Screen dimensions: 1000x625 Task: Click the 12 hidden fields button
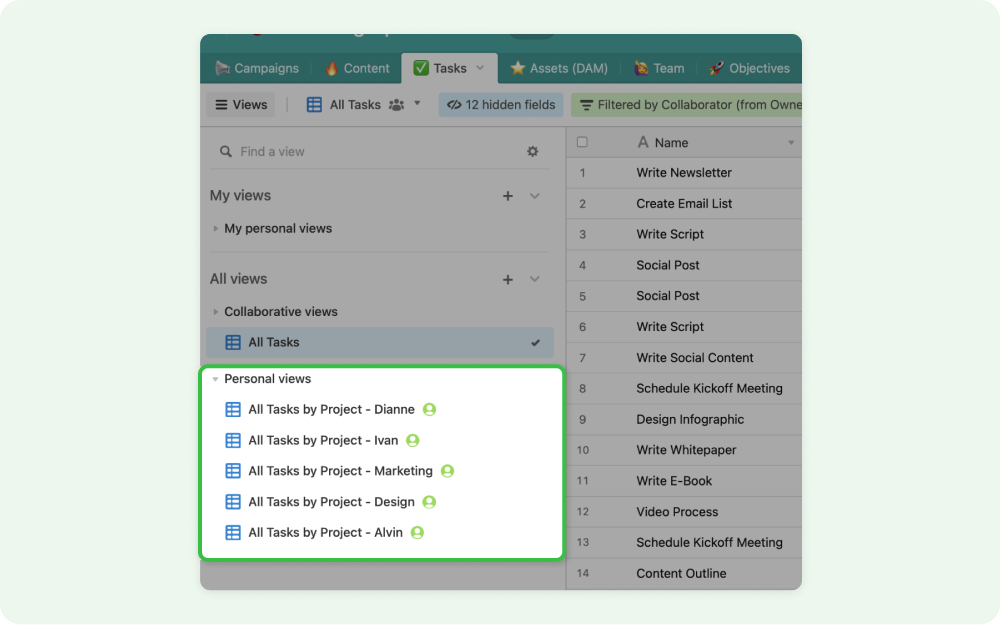[500, 104]
